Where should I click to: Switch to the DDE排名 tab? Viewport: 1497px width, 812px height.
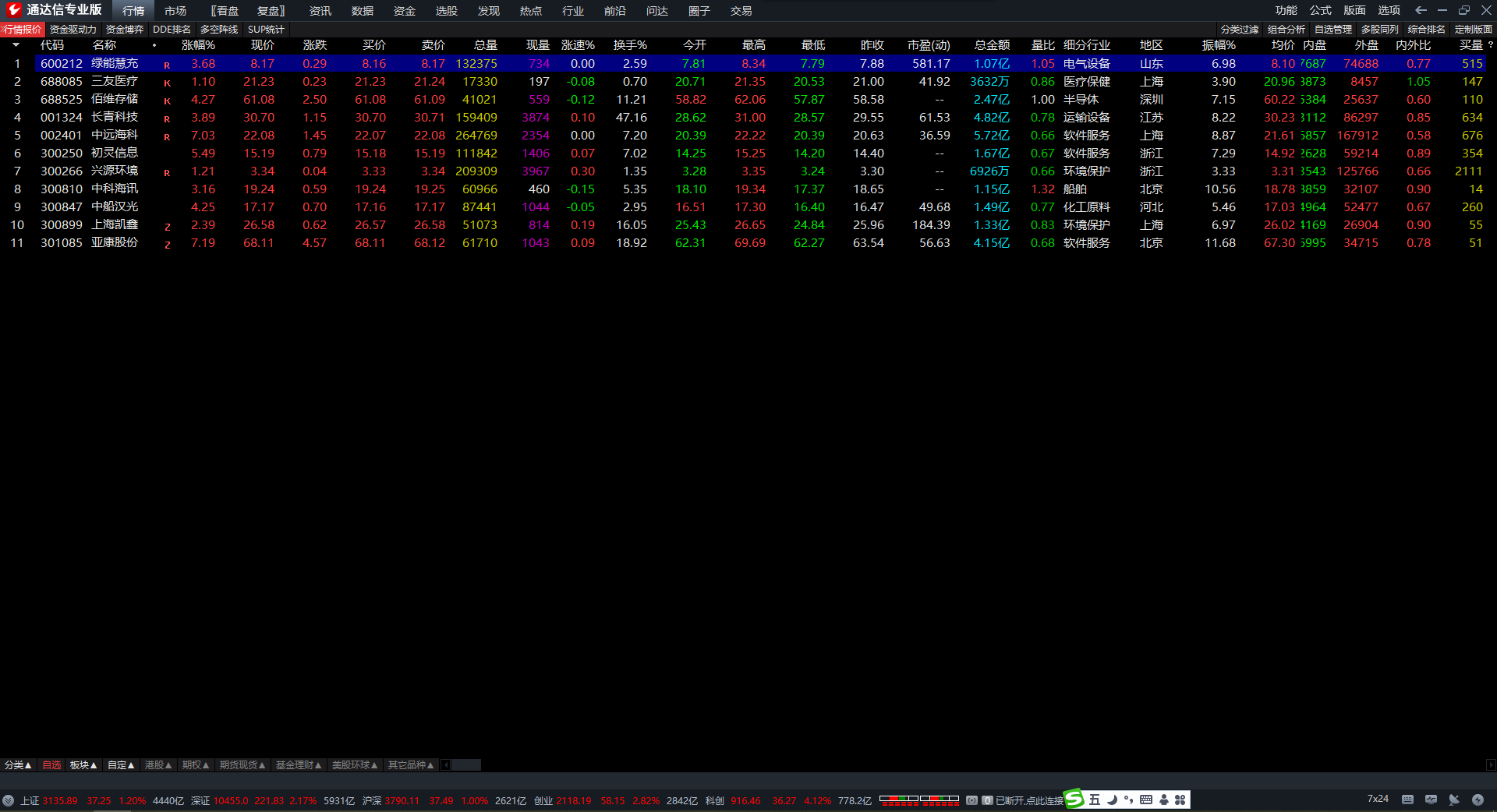tap(172, 30)
